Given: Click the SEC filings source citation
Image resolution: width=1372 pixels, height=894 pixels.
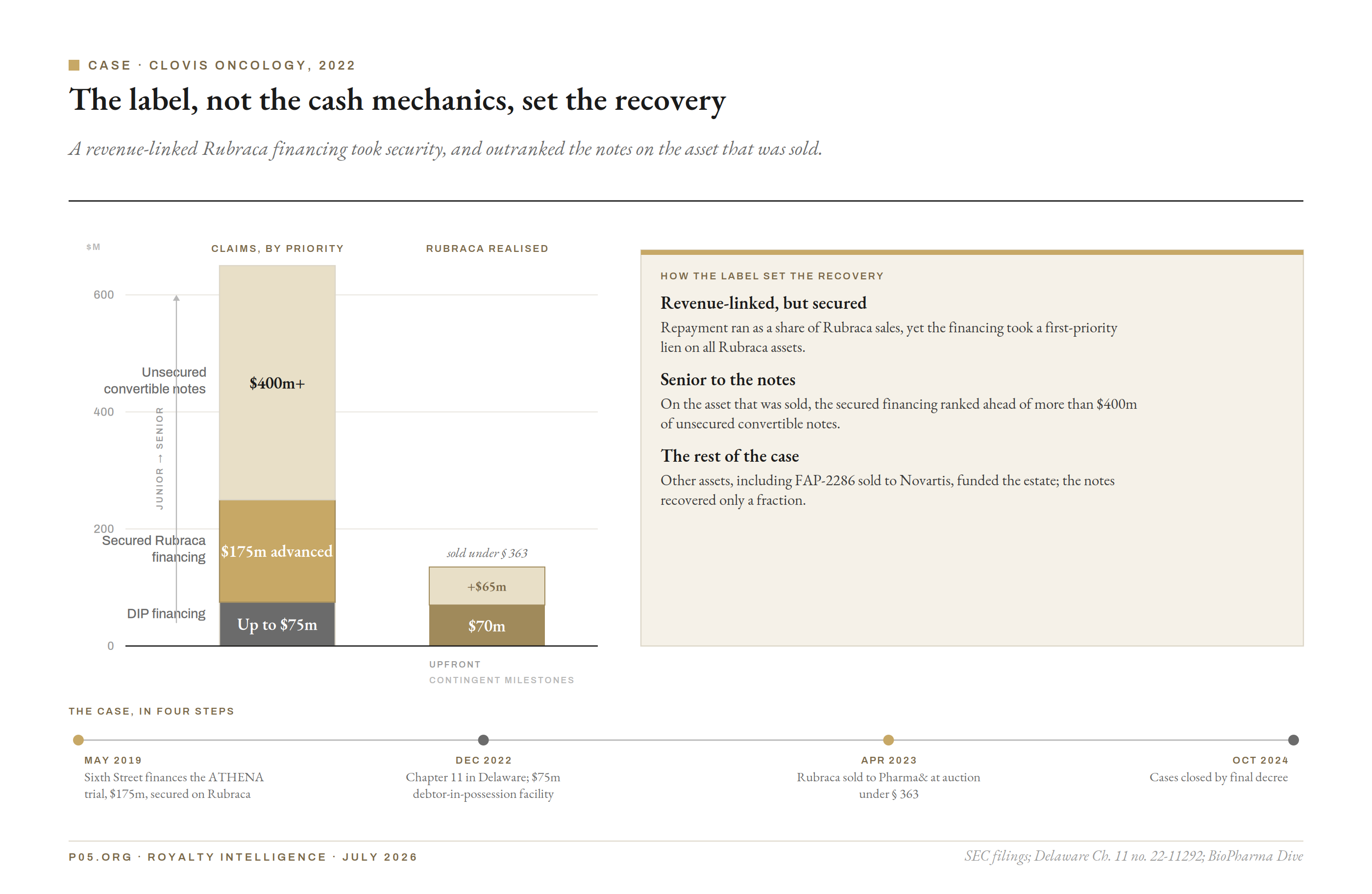Looking at the screenshot, I should [1133, 856].
